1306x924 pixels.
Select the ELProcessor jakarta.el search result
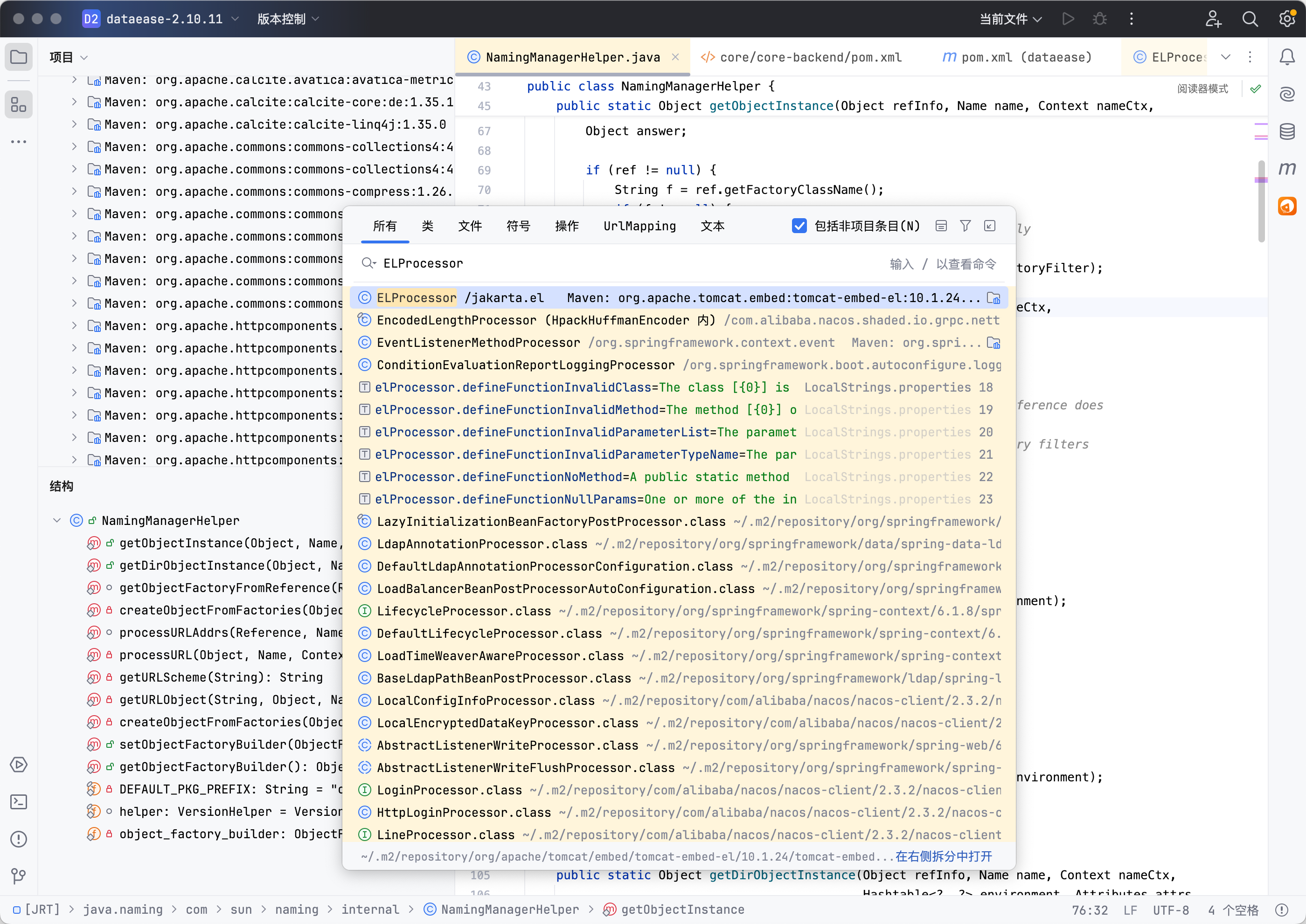point(678,297)
